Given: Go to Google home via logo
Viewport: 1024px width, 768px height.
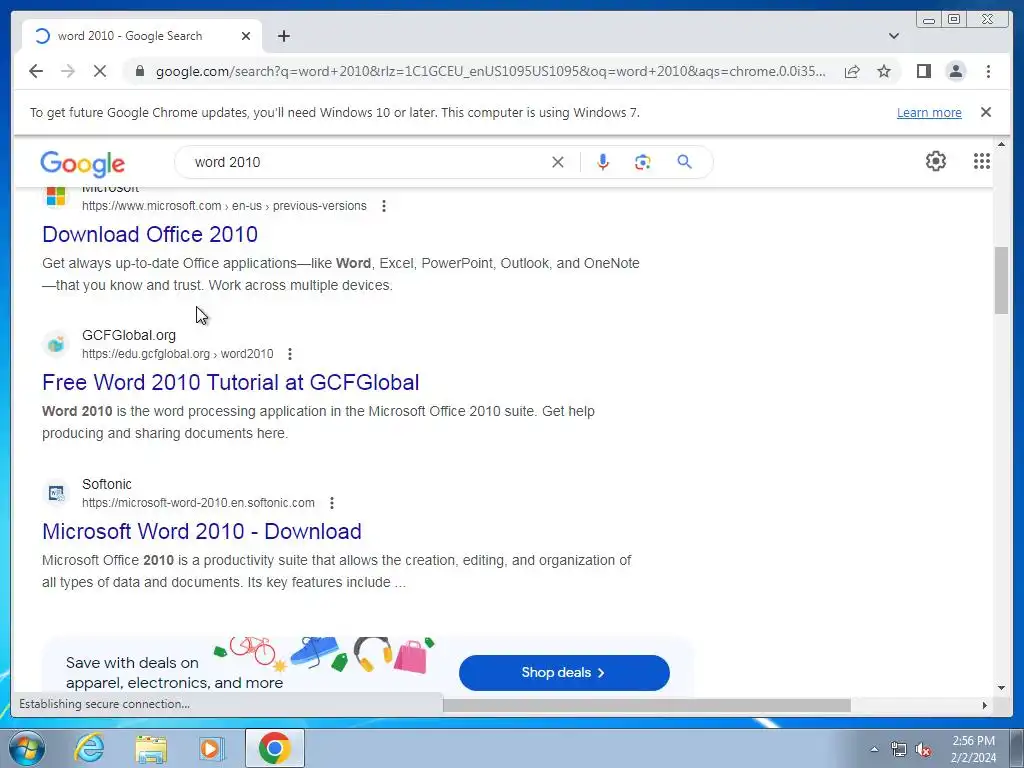Looking at the screenshot, I should [x=82, y=163].
